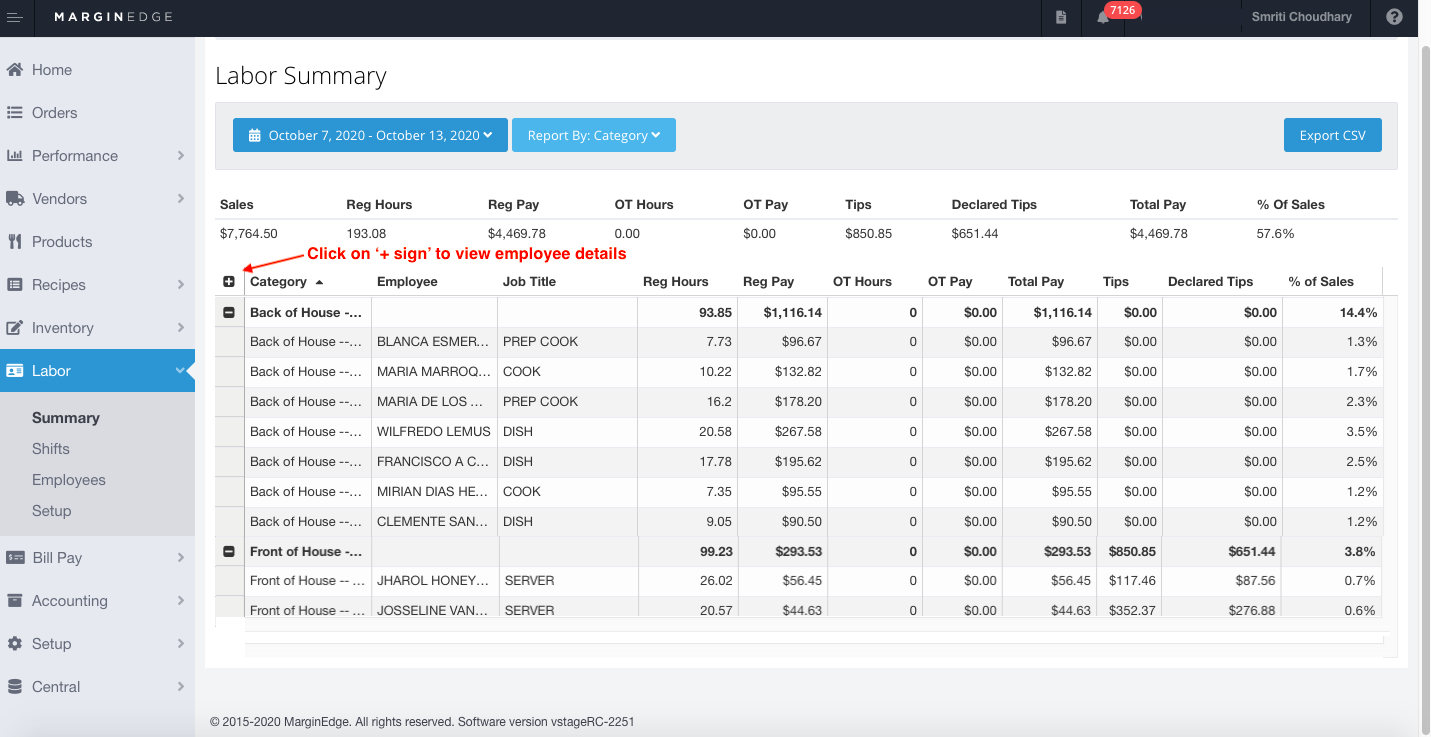Open the Labor Setup submenu item

[x=52, y=511]
